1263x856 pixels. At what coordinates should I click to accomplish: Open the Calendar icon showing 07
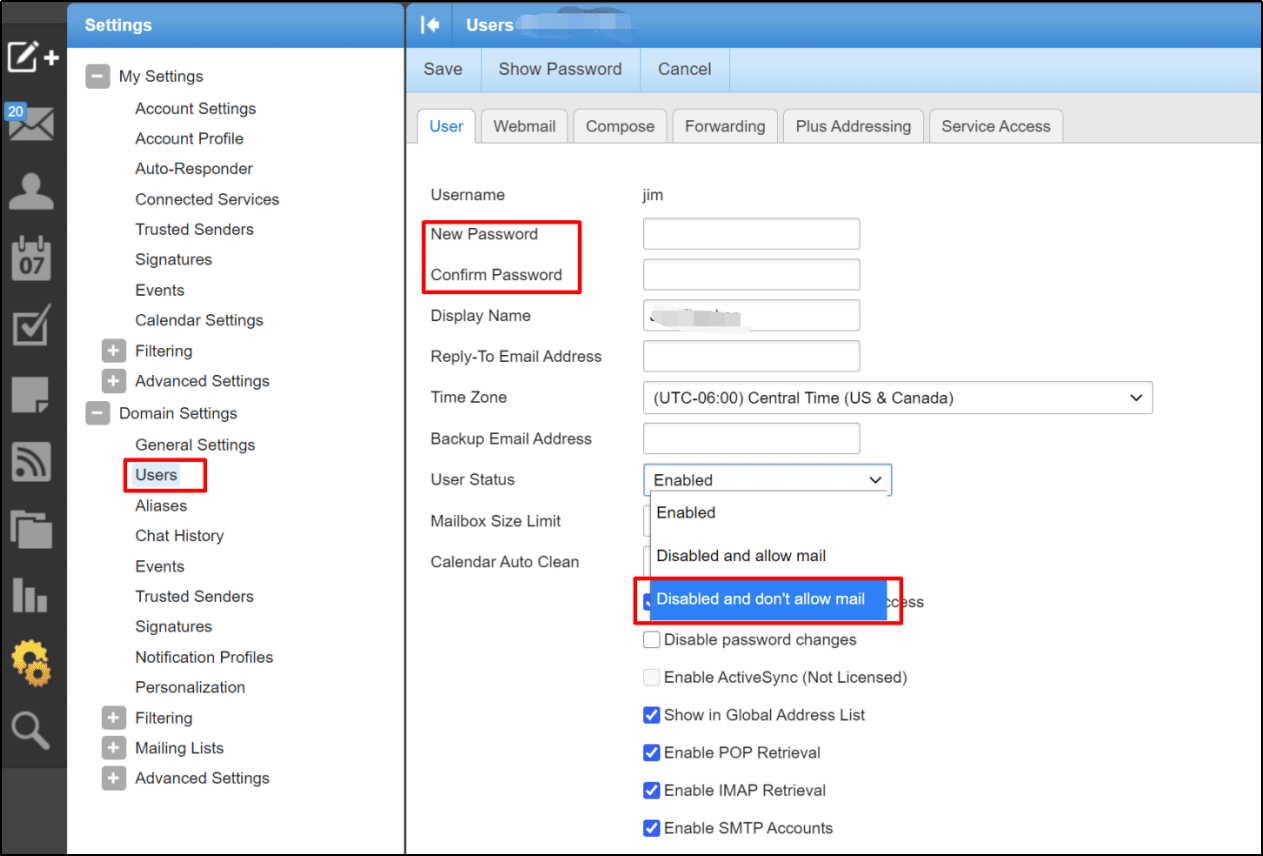point(31,258)
